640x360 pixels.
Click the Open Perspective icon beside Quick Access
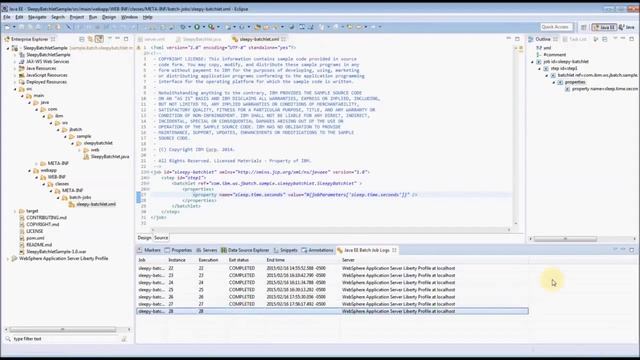[584, 27]
